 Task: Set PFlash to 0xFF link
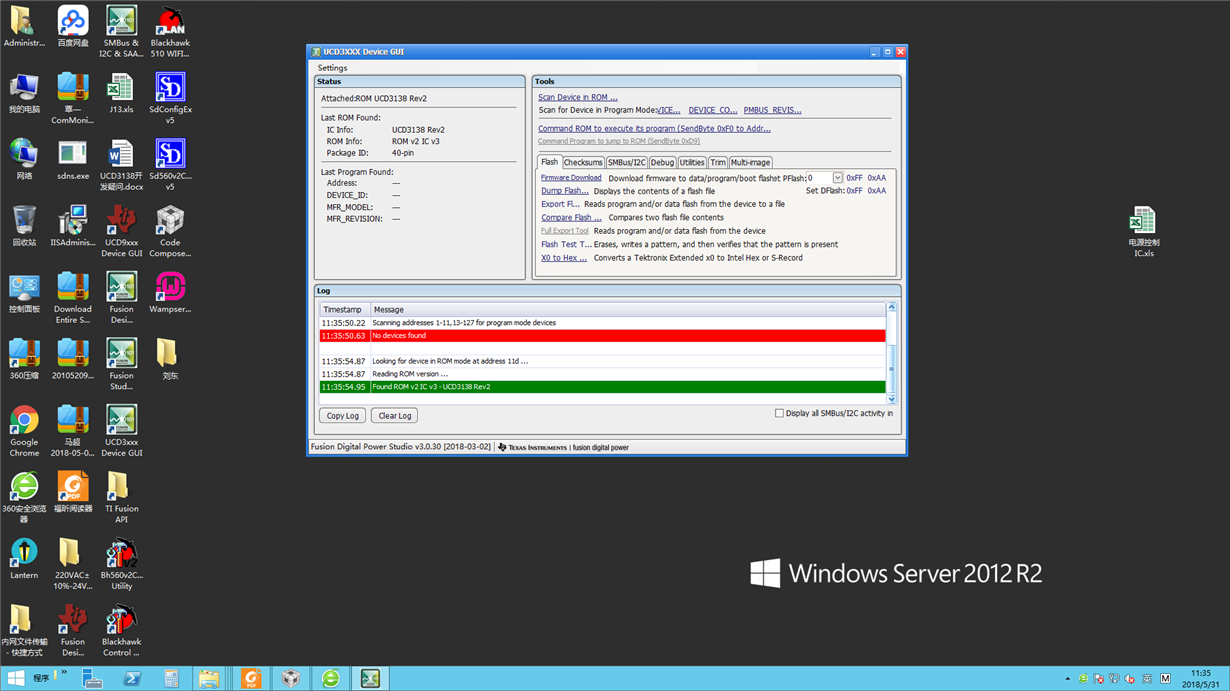pos(854,178)
